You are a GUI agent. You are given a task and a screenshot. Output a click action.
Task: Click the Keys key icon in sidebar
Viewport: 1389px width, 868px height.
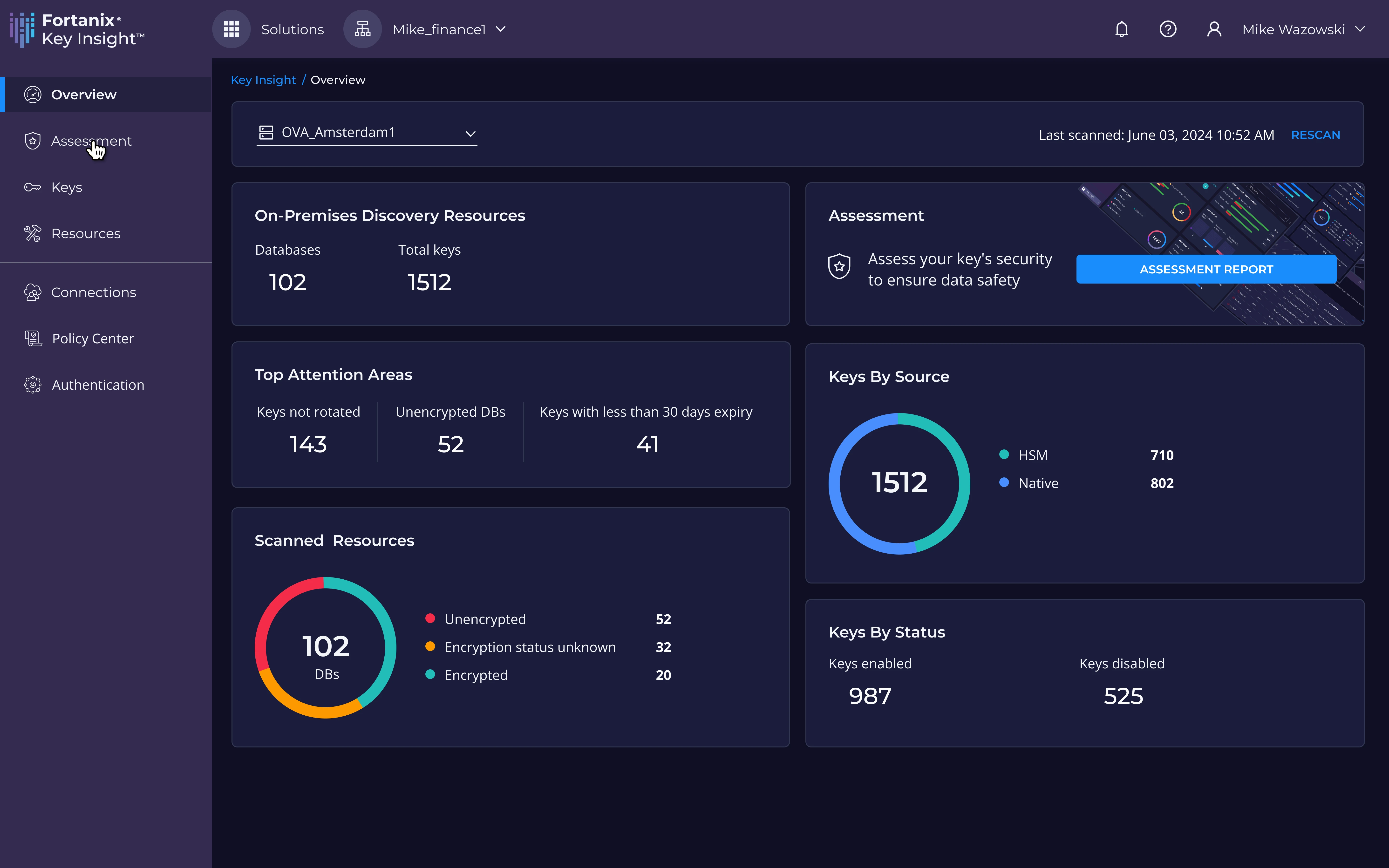coord(33,187)
